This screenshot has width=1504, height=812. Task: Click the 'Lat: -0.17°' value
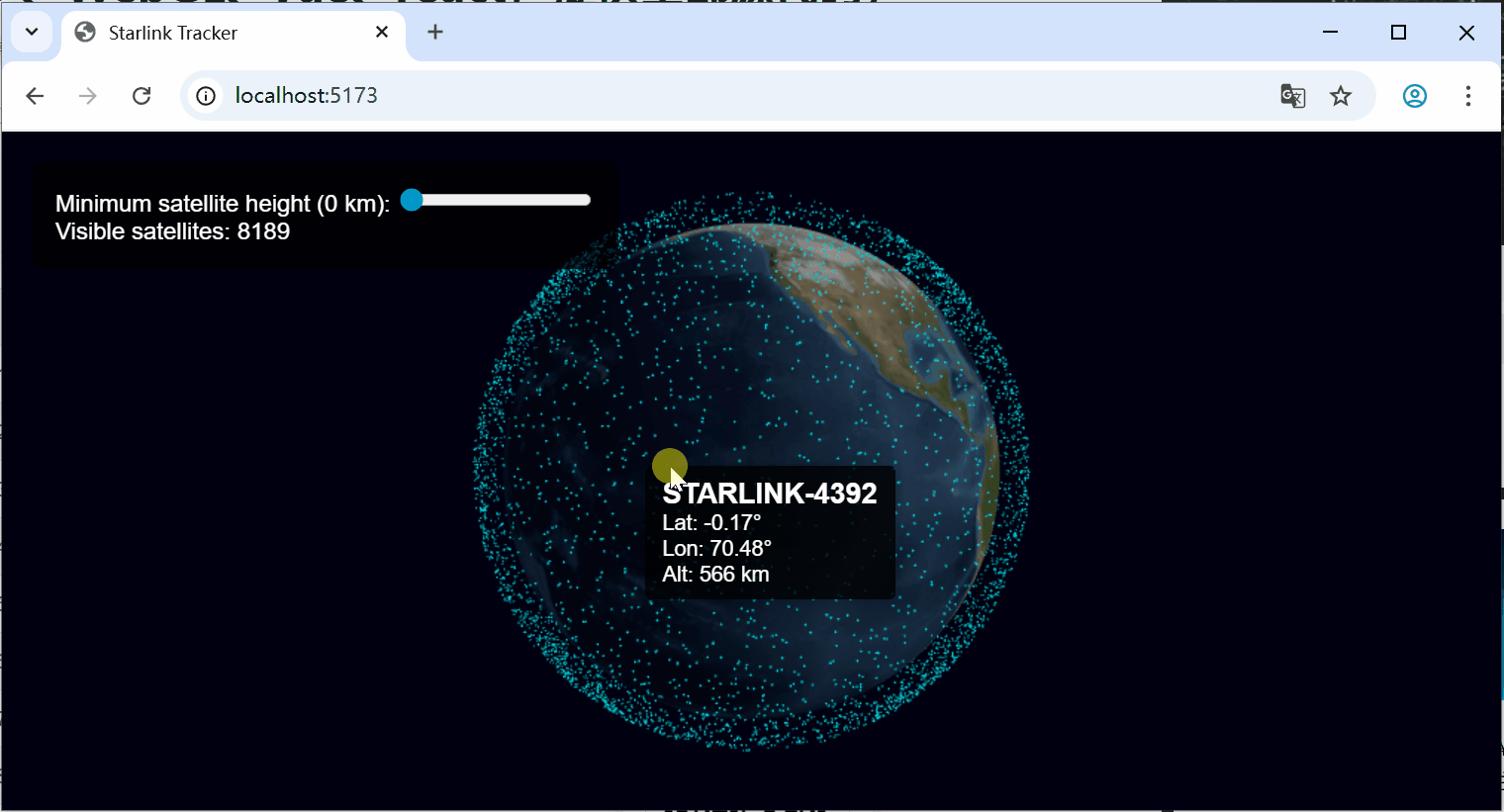pyautogui.click(x=711, y=522)
